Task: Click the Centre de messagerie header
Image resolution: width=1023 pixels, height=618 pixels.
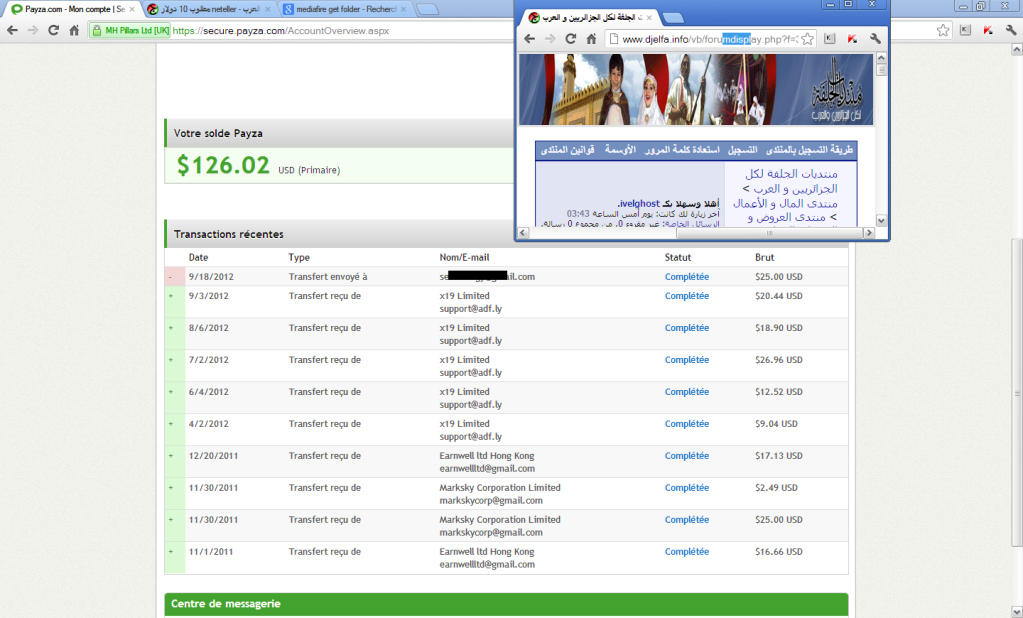Action: pyautogui.click(x=506, y=604)
